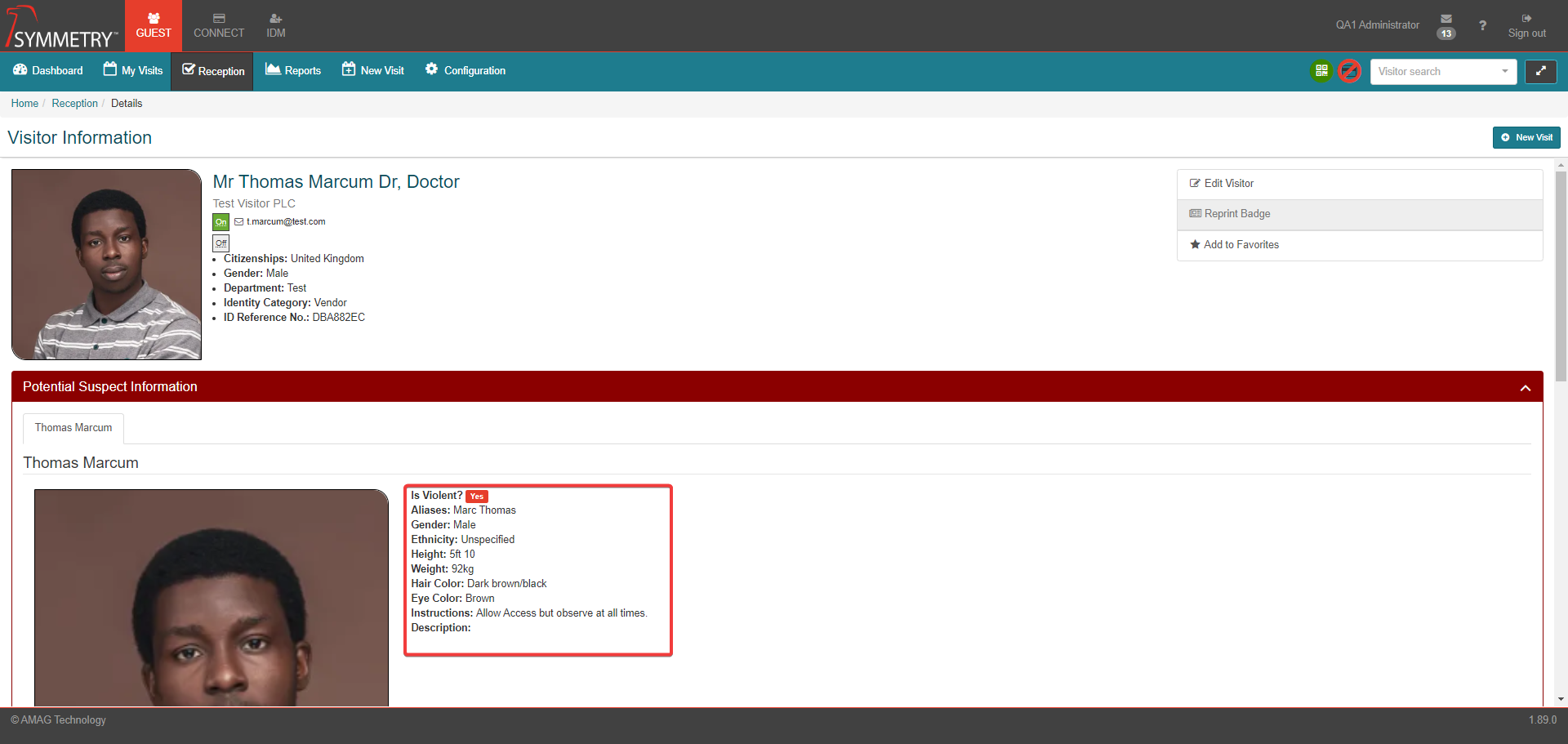The height and width of the screenshot is (744, 1568).
Task: Open the Visitor search dropdown arrow
Action: pos(1505,71)
